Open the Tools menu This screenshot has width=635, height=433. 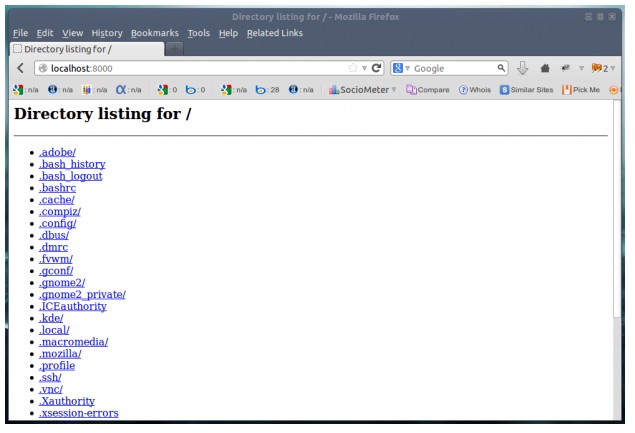pos(198,33)
